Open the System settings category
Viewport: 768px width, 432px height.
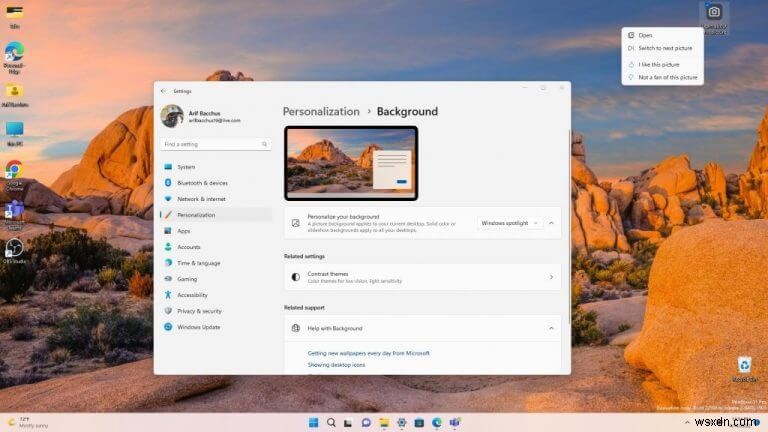pyautogui.click(x=216, y=167)
